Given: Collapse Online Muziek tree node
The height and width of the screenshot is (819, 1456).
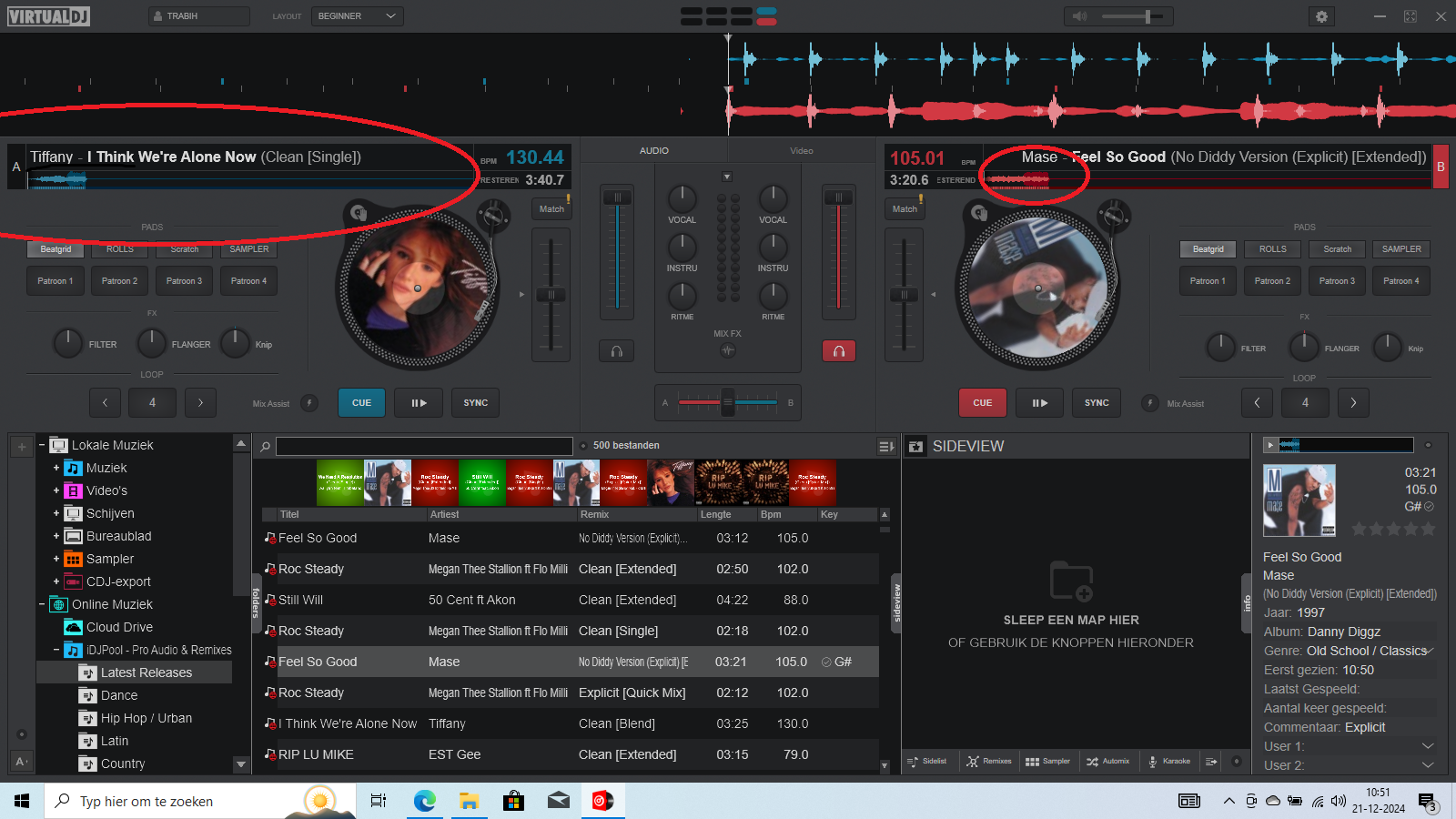Looking at the screenshot, I should (42, 604).
